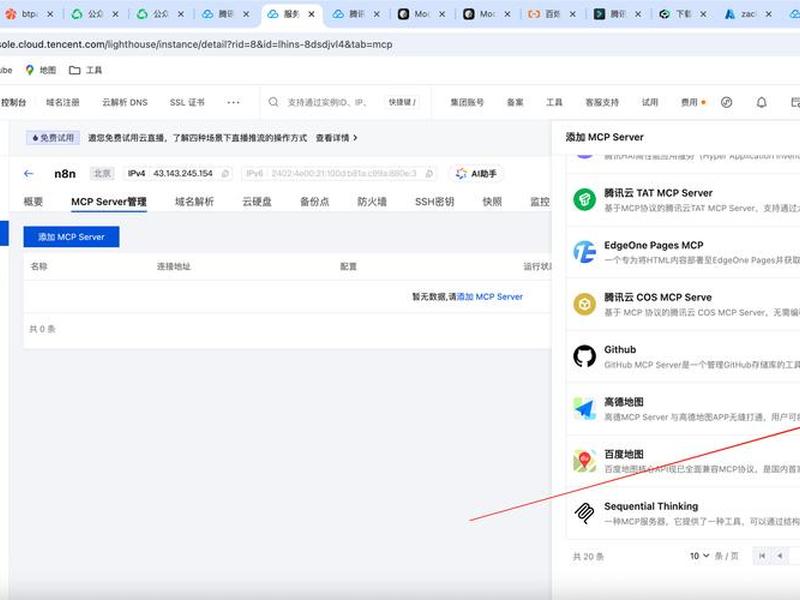Screen dimensions: 800x600
Task: Open the 云硬盘 tab
Action: [x=257, y=202]
